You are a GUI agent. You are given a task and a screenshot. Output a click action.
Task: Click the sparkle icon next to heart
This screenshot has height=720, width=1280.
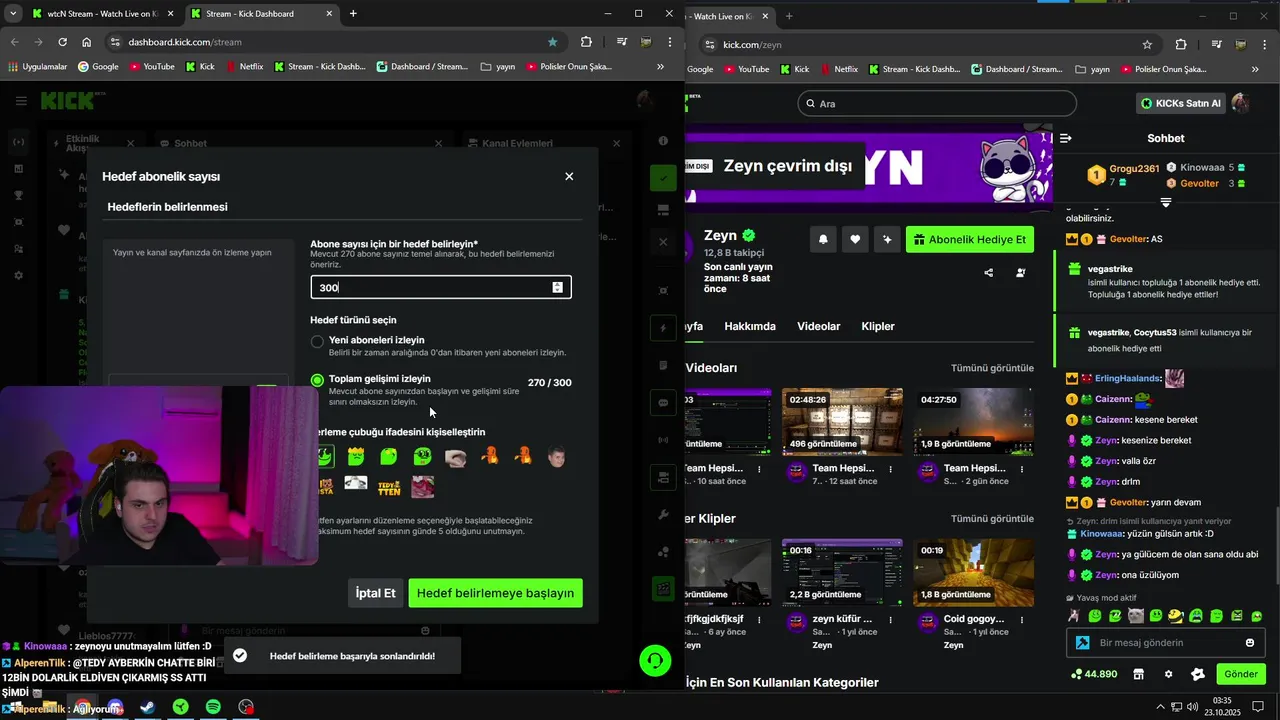(887, 240)
